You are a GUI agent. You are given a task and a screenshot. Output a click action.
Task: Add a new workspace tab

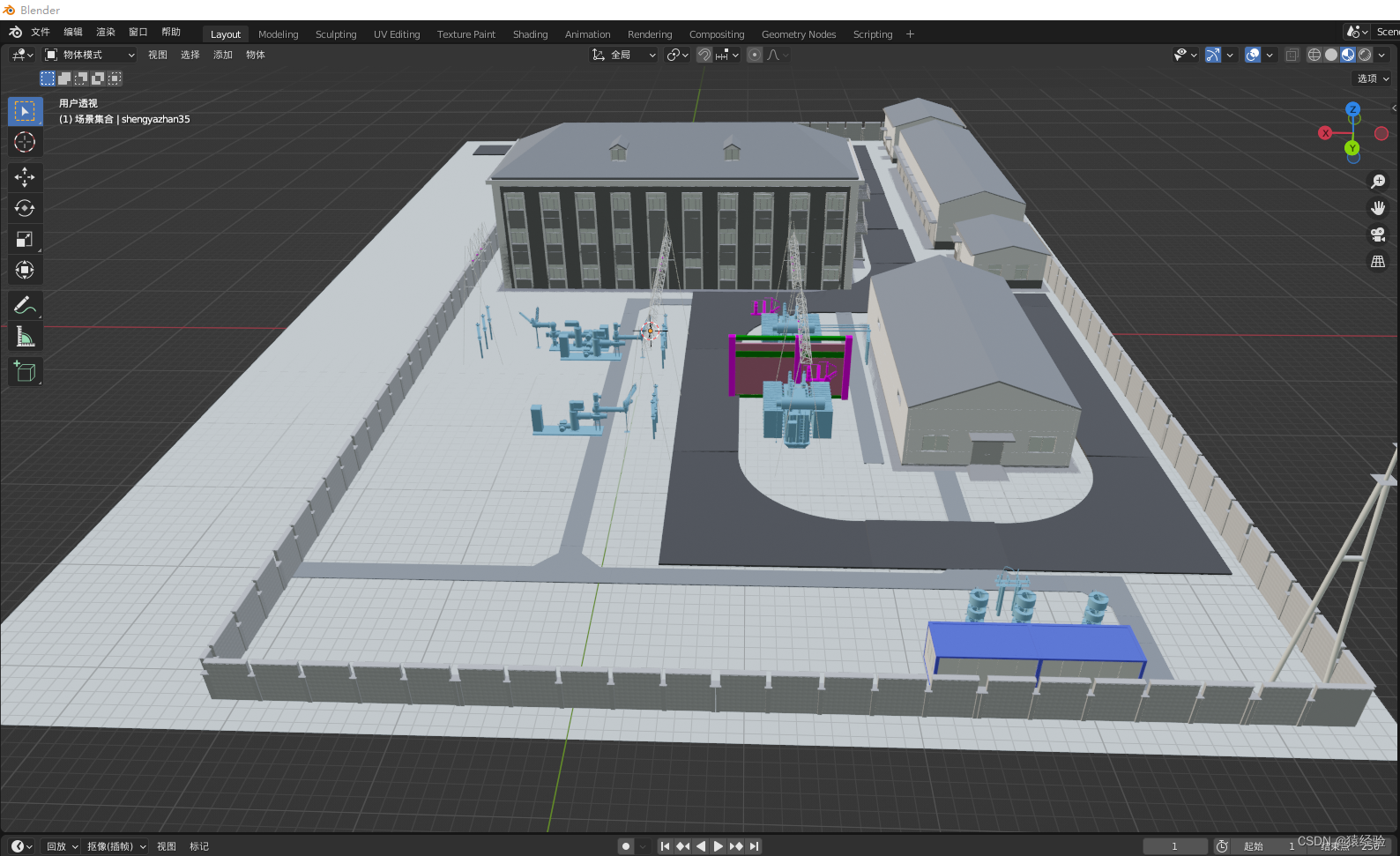910,34
